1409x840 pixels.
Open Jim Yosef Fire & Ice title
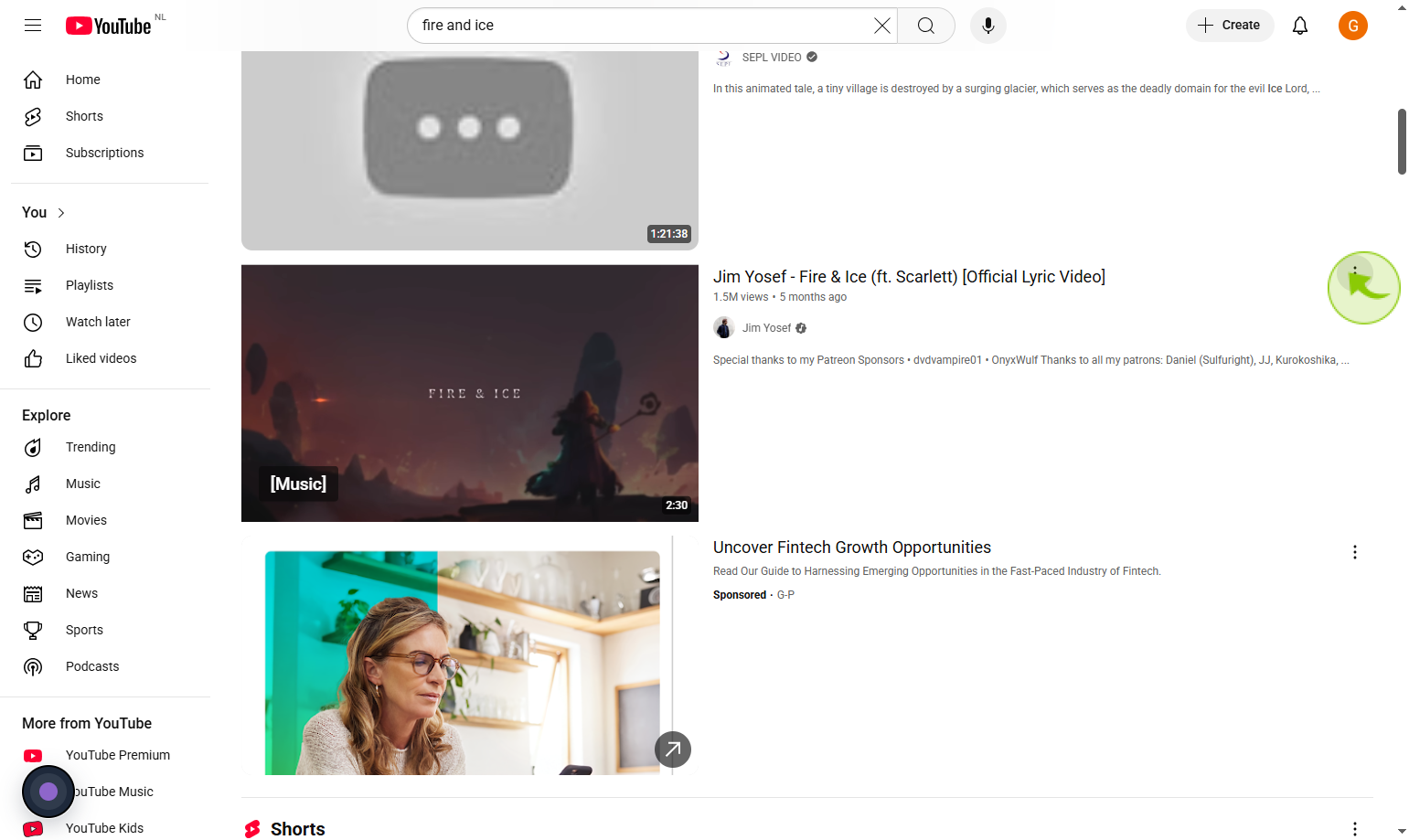tap(909, 277)
